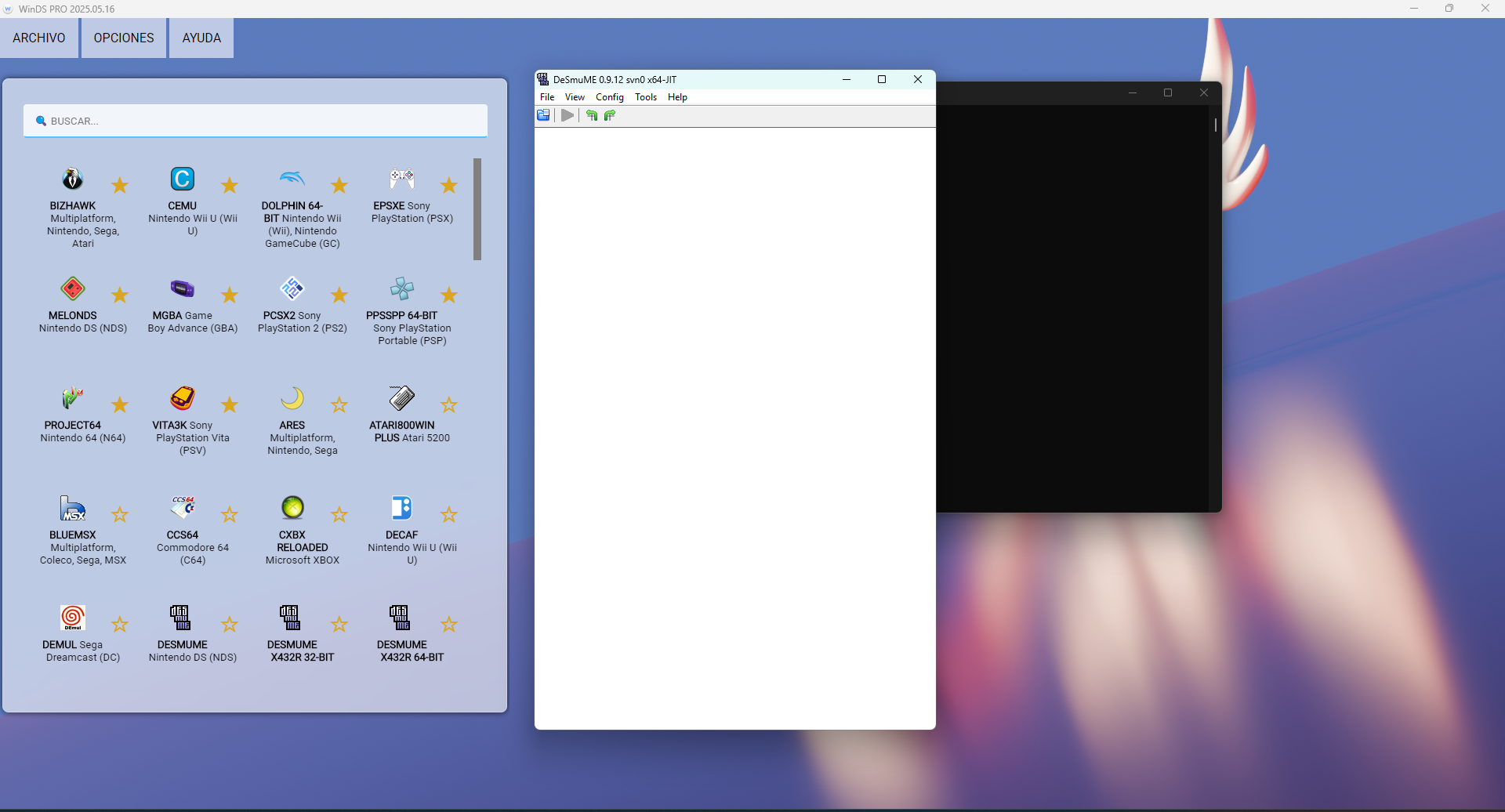Toggle the Dolphin 64-bit favorite star
Viewport: 1505px width, 812px height.
(339, 185)
